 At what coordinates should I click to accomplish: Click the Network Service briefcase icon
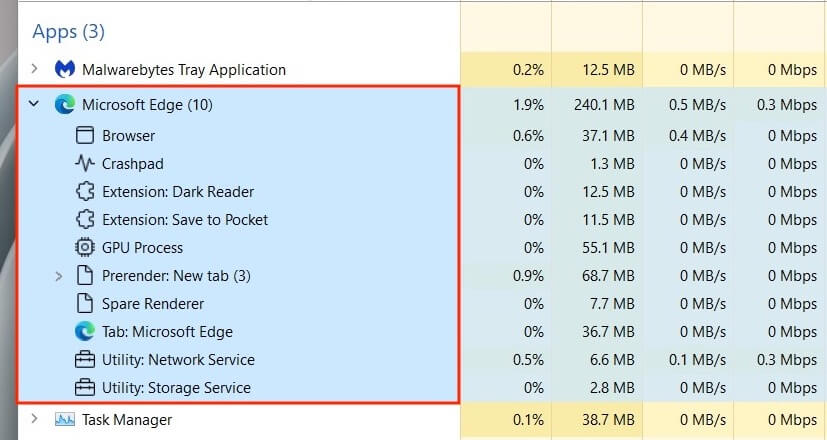[x=84, y=359]
